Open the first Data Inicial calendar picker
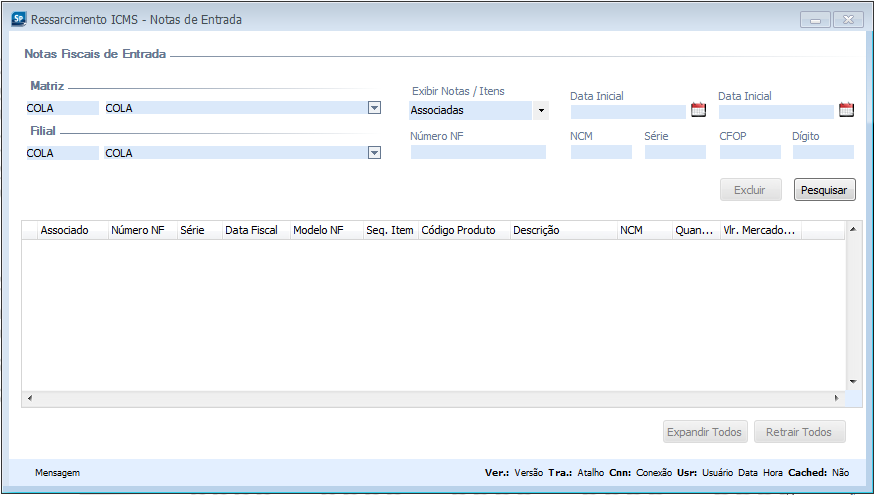874x495 pixels. 698,111
